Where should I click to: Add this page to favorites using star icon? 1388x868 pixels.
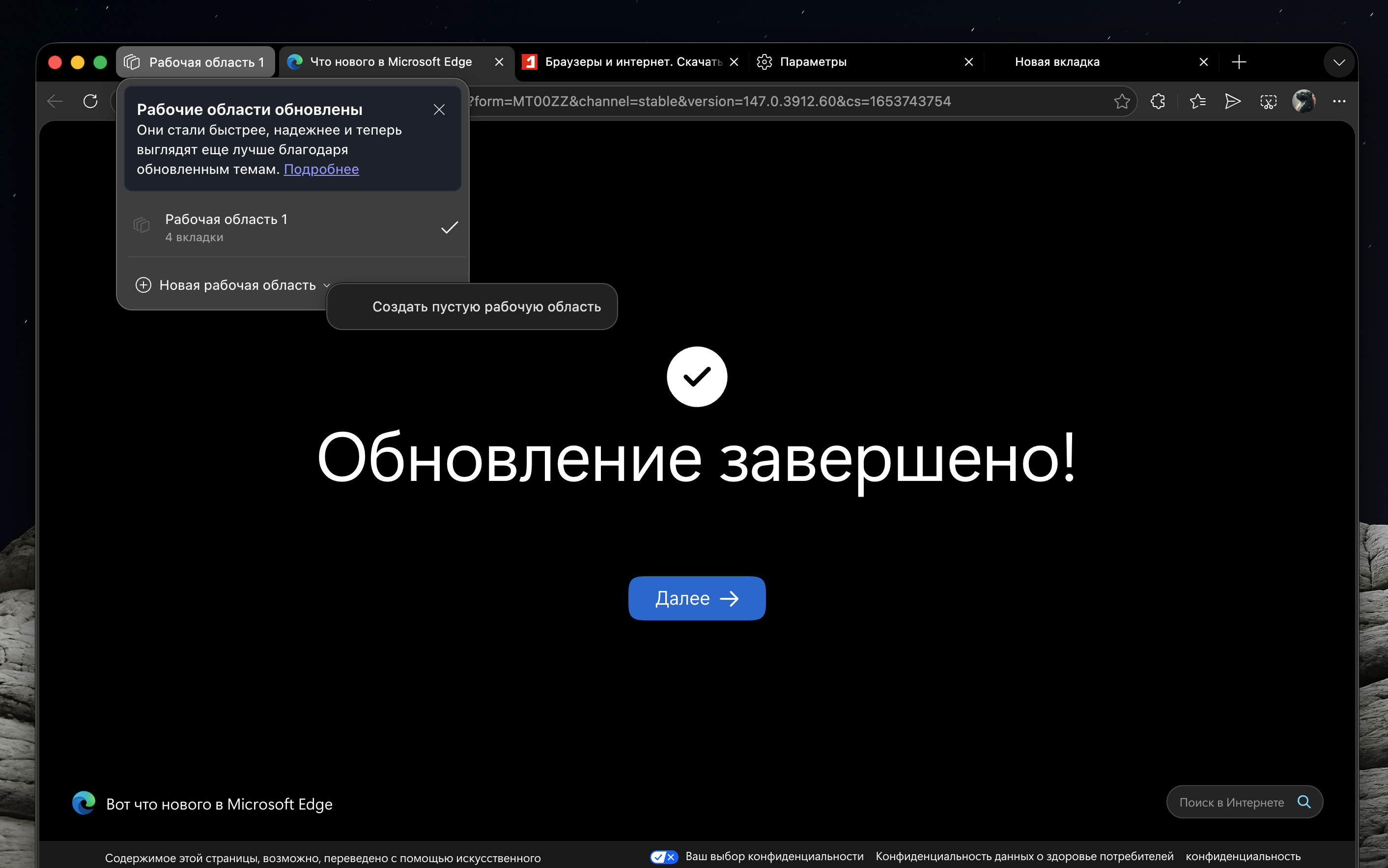click(1121, 102)
